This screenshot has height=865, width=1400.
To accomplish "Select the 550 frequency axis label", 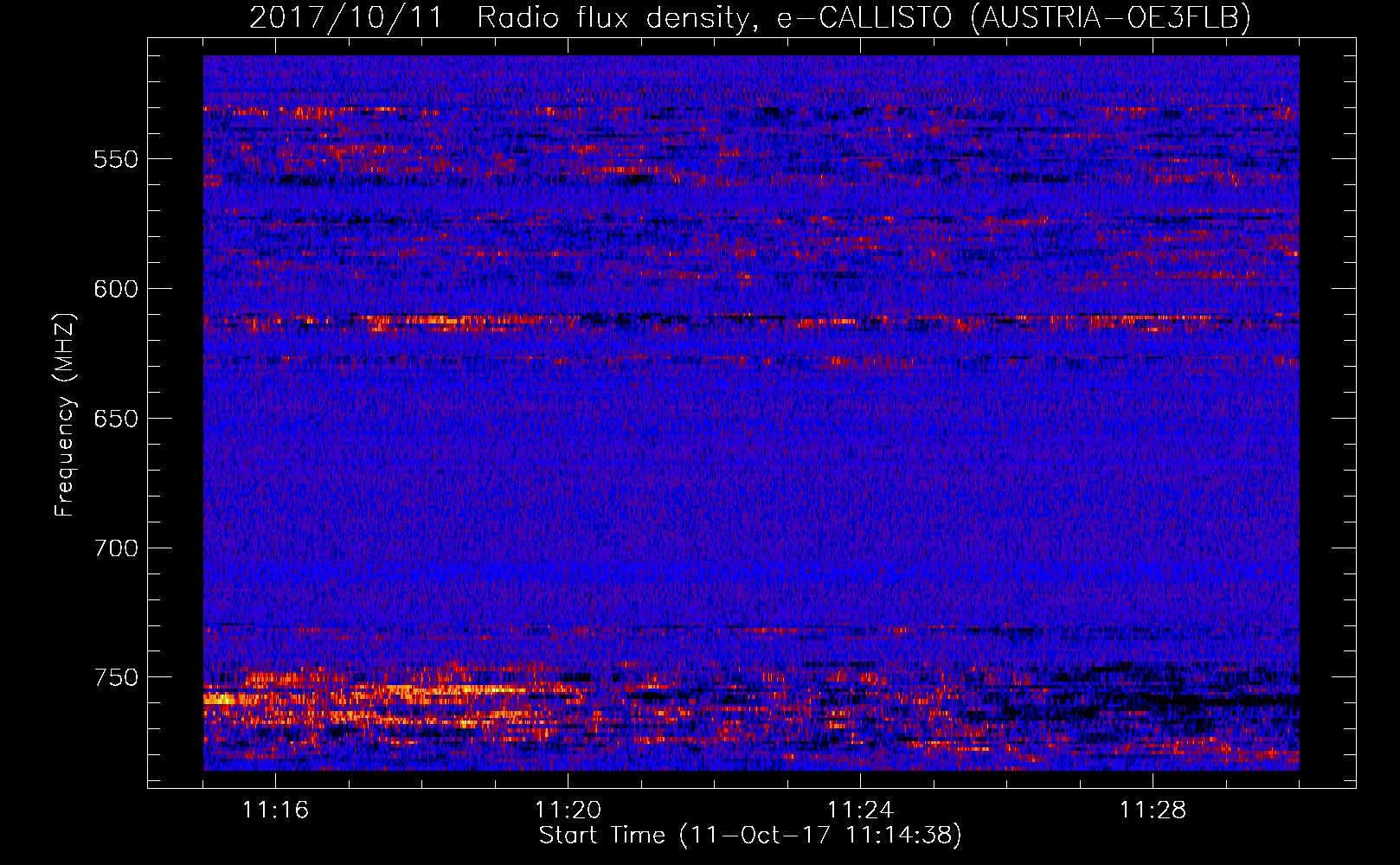I will [115, 159].
